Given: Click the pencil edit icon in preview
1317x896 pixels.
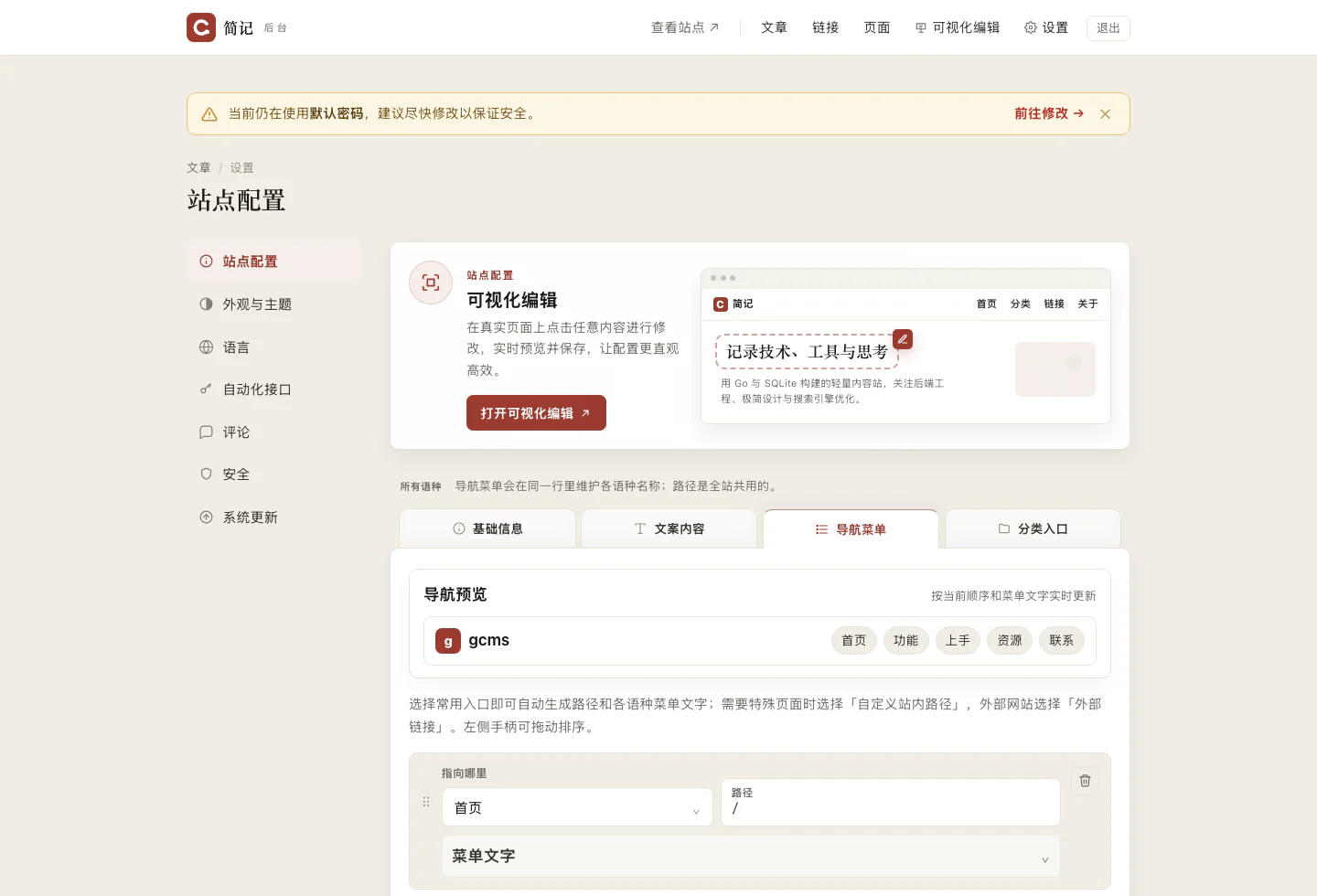Looking at the screenshot, I should pyautogui.click(x=903, y=339).
